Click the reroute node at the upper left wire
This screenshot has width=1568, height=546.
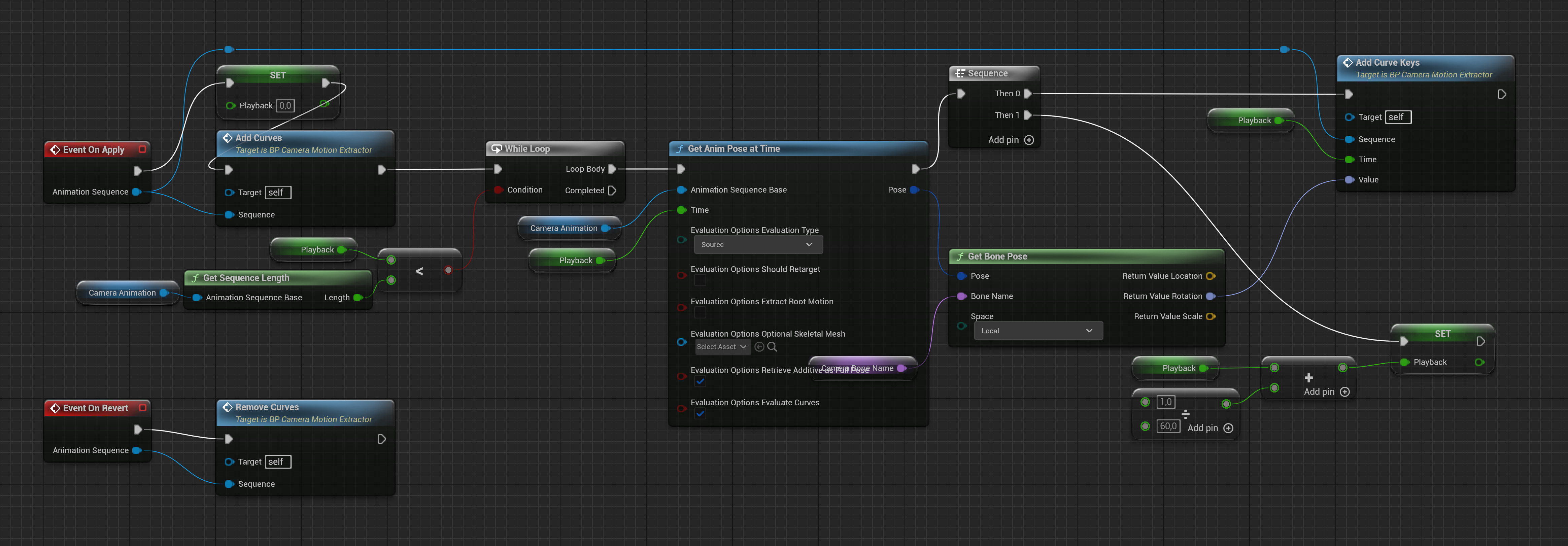tap(229, 49)
